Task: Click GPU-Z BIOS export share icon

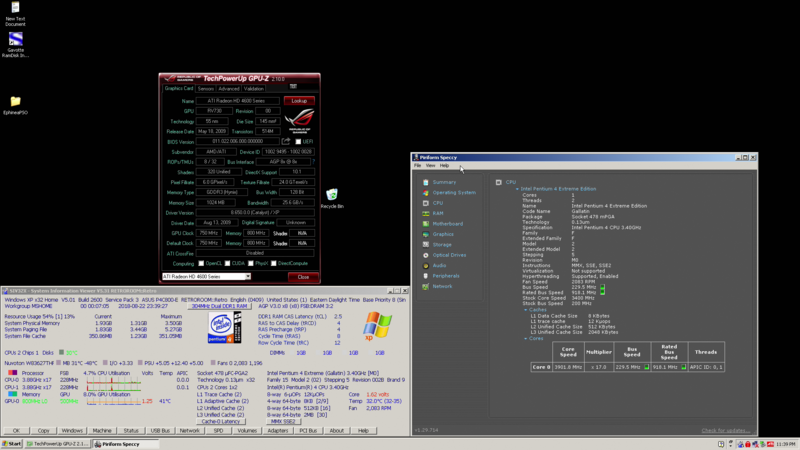Action: [286, 141]
